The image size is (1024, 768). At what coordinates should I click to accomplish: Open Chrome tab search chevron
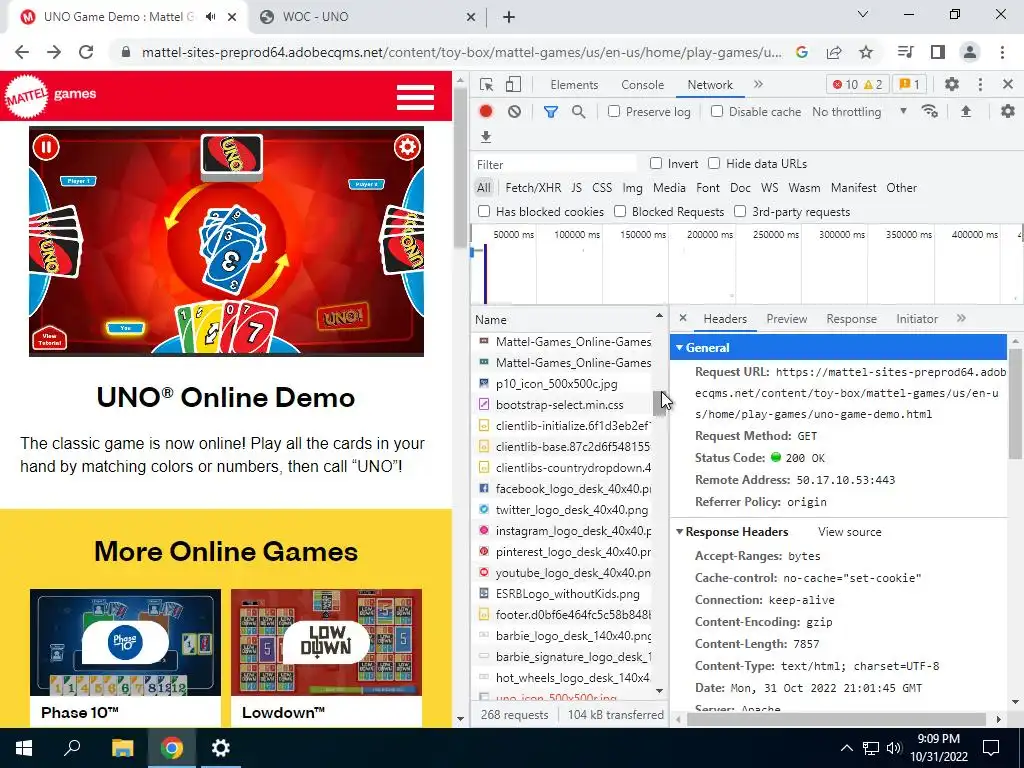(x=863, y=14)
